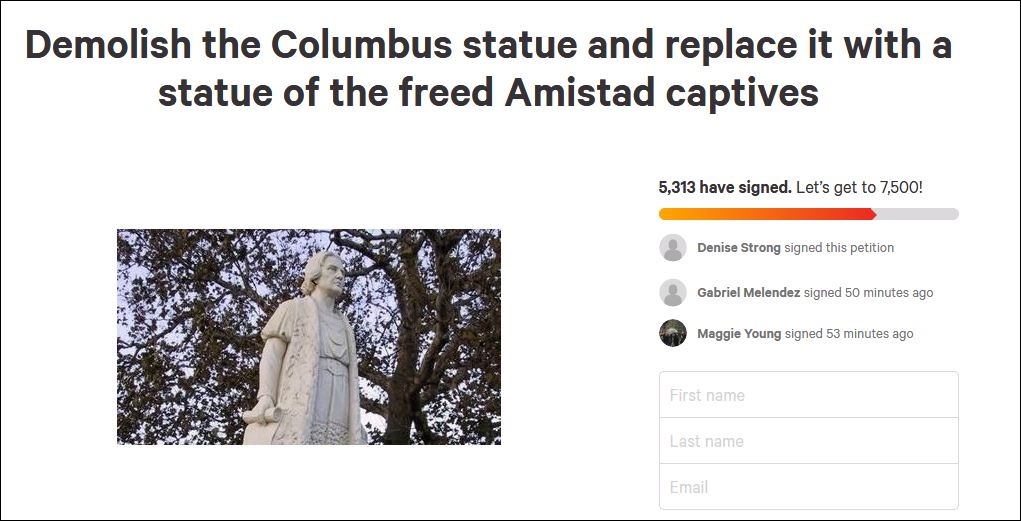Click the 'Amistad captives' line of the title
The width and height of the screenshot is (1021, 521).
pyautogui.click(x=488, y=92)
